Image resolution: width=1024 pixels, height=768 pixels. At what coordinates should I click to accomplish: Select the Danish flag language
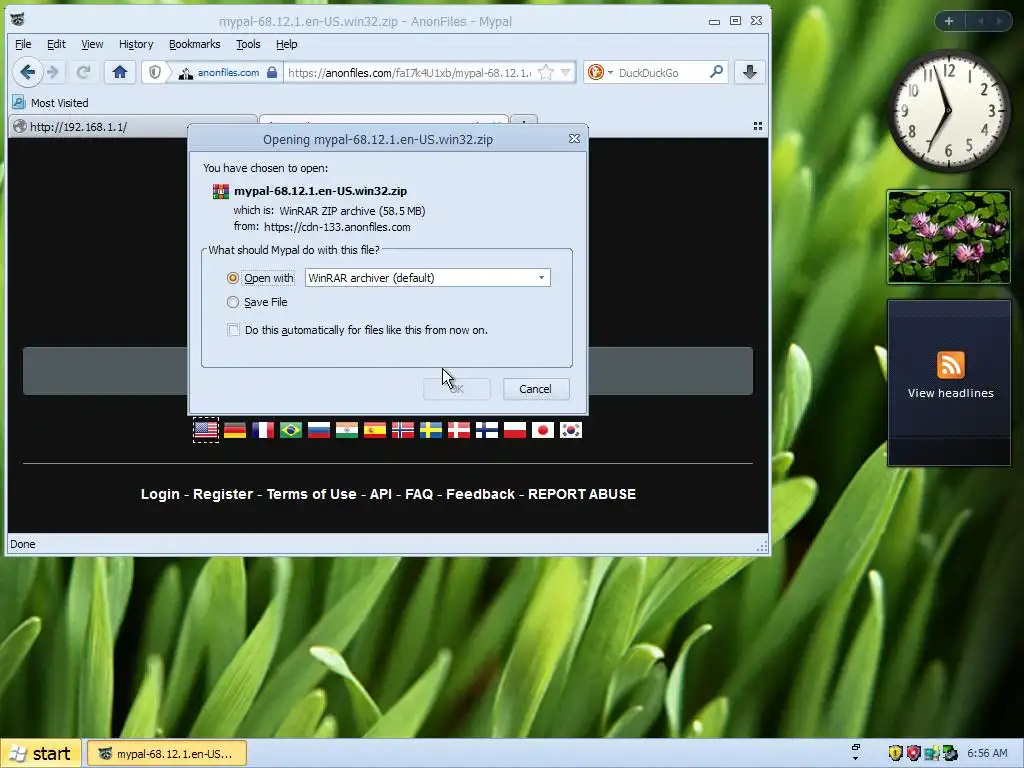tap(458, 430)
